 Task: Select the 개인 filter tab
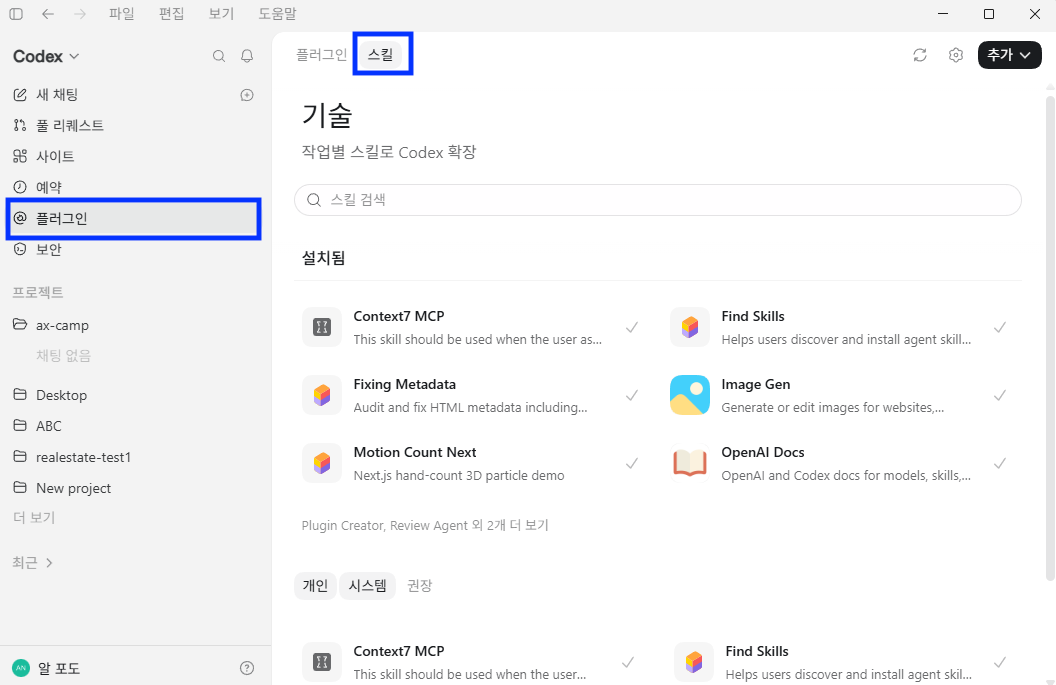click(315, 585)
